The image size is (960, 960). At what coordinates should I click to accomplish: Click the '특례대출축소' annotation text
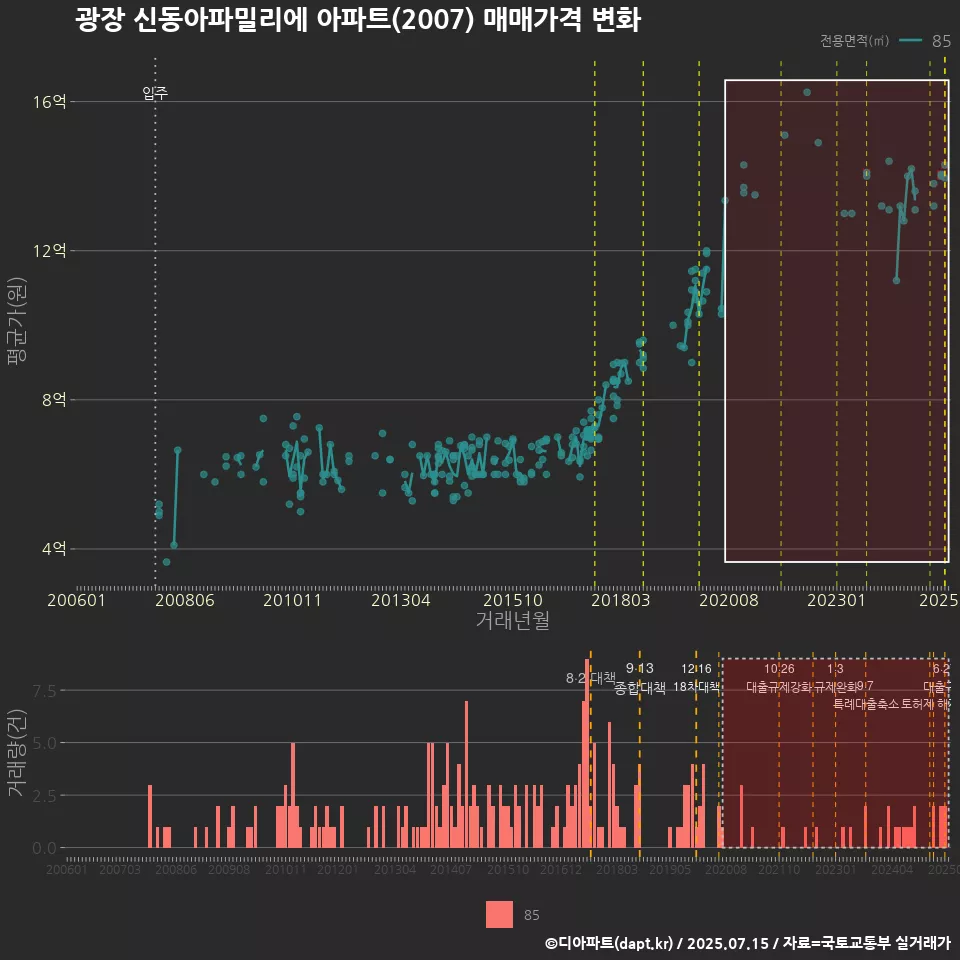tap(868, 704)
